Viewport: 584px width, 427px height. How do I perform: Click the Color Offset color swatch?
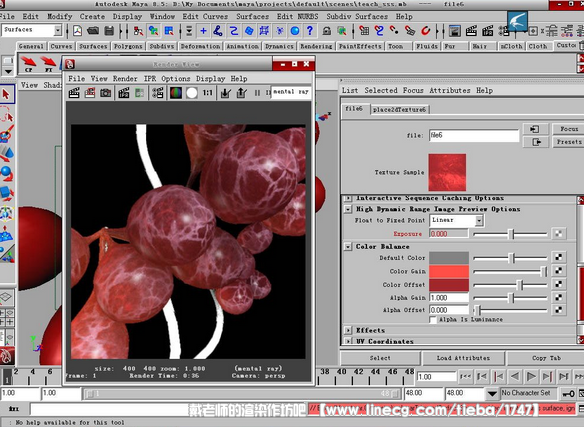[449, 285]
